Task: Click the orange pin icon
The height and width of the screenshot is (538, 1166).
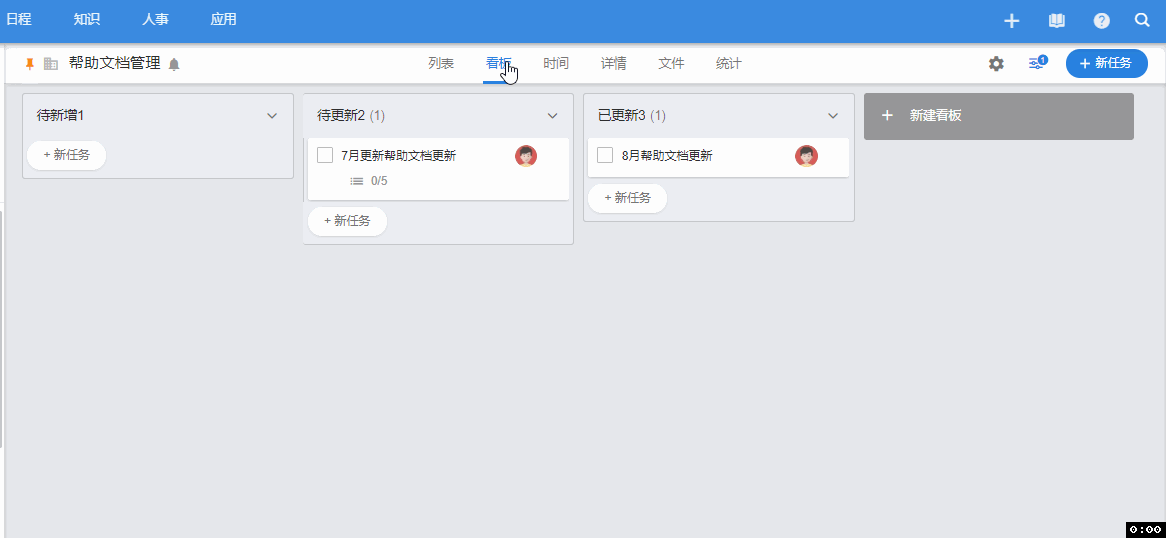Action: [30, 64]
